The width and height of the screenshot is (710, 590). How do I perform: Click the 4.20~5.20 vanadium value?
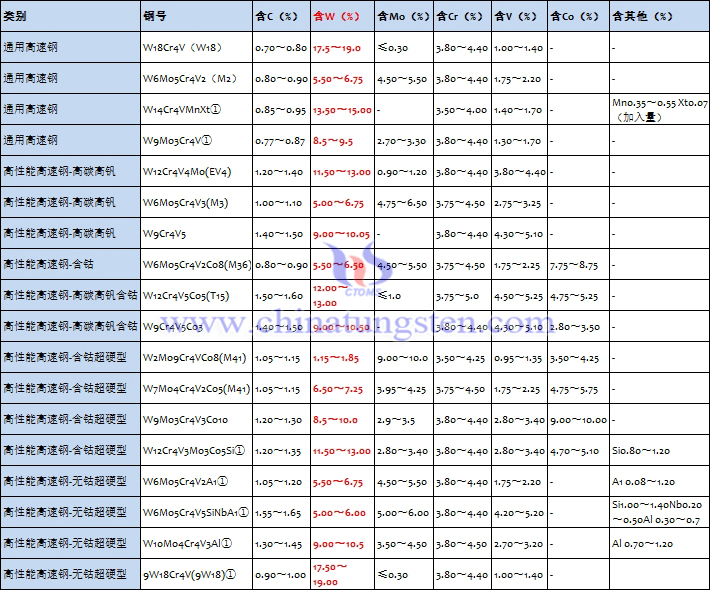pos(519,513)
